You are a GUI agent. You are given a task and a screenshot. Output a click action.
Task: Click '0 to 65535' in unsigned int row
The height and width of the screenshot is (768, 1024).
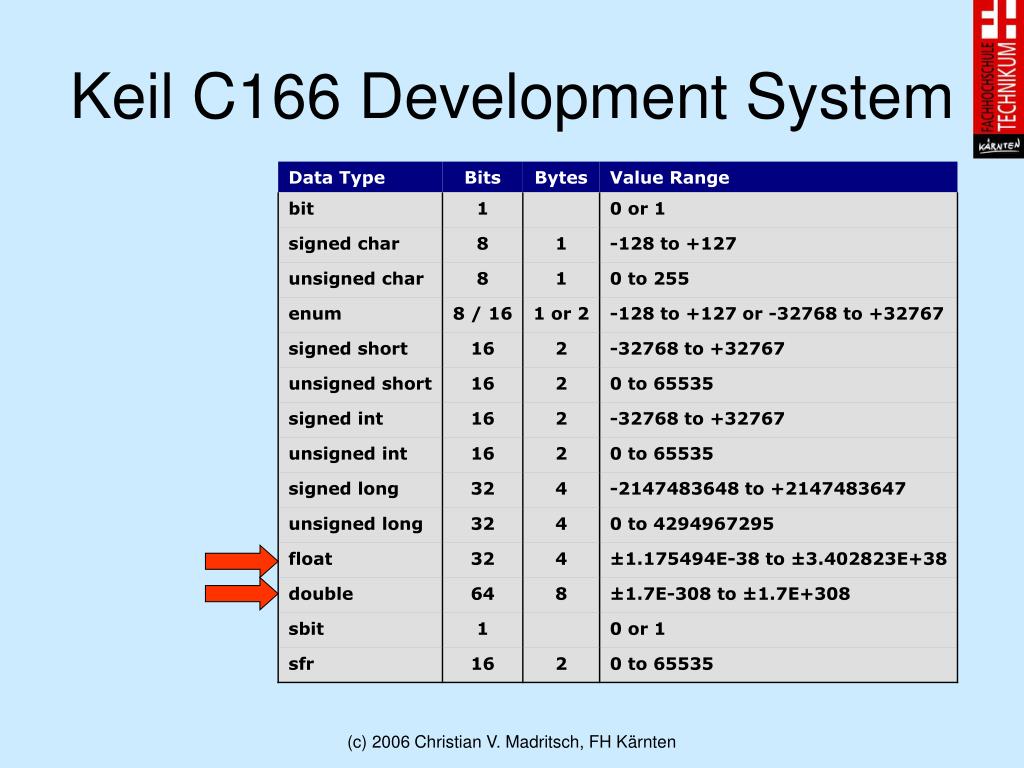pos(662,454)
